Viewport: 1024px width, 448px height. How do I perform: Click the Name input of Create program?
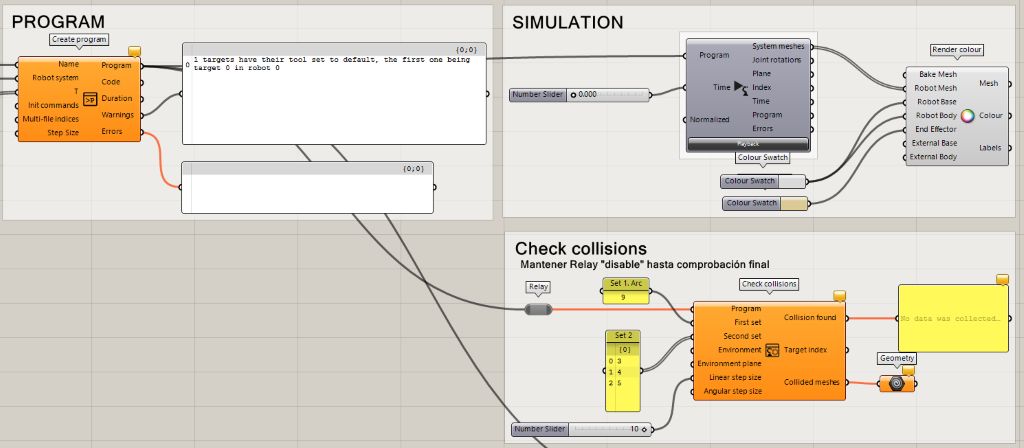click(x=68, y=64)
